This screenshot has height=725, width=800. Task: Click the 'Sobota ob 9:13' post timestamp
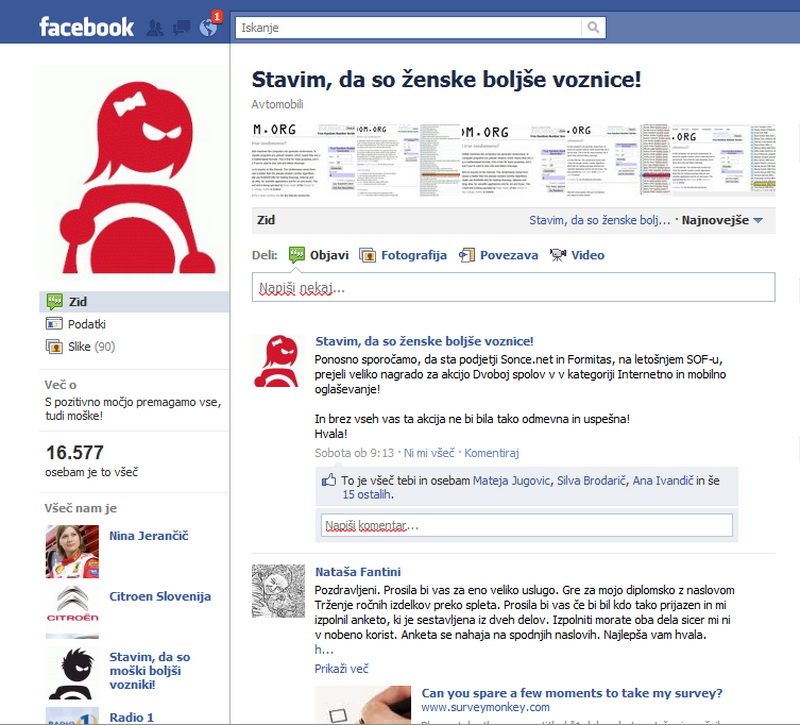(354, 453)
